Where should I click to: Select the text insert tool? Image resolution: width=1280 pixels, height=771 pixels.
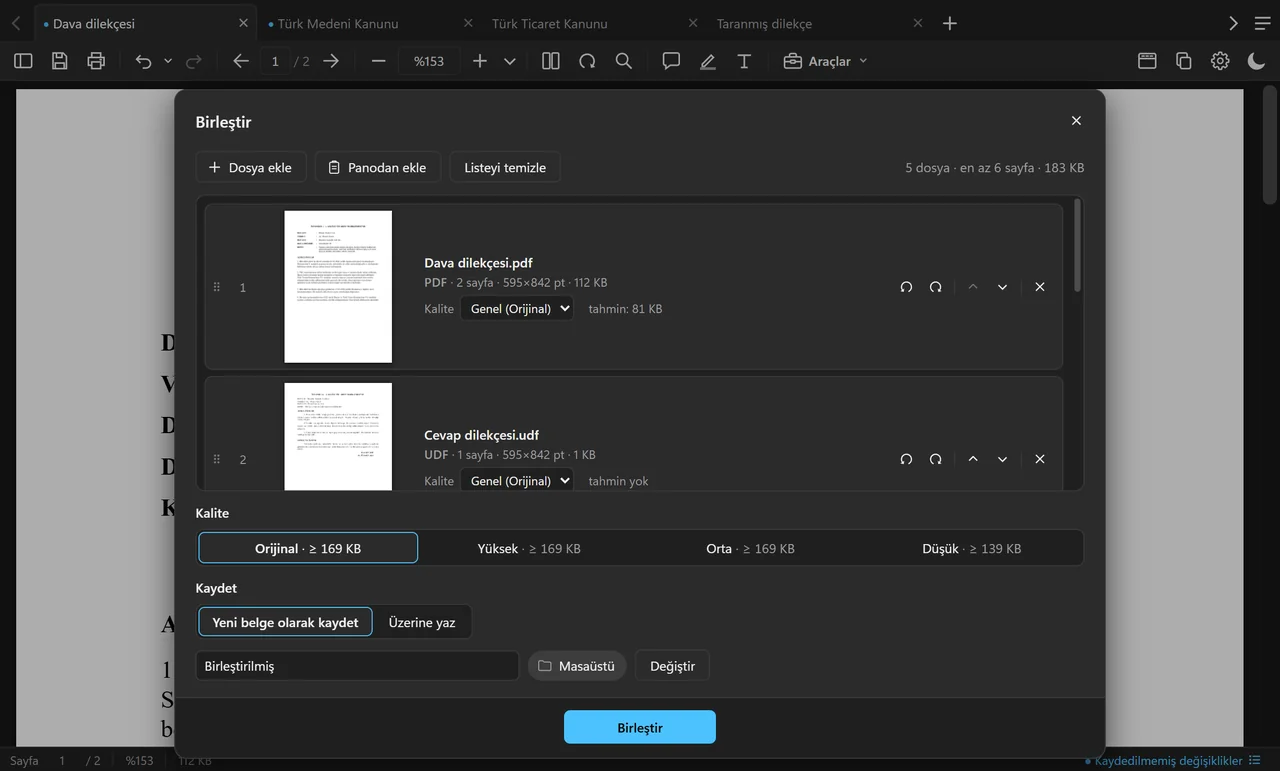pyautogui.click(x=744, y=61)
